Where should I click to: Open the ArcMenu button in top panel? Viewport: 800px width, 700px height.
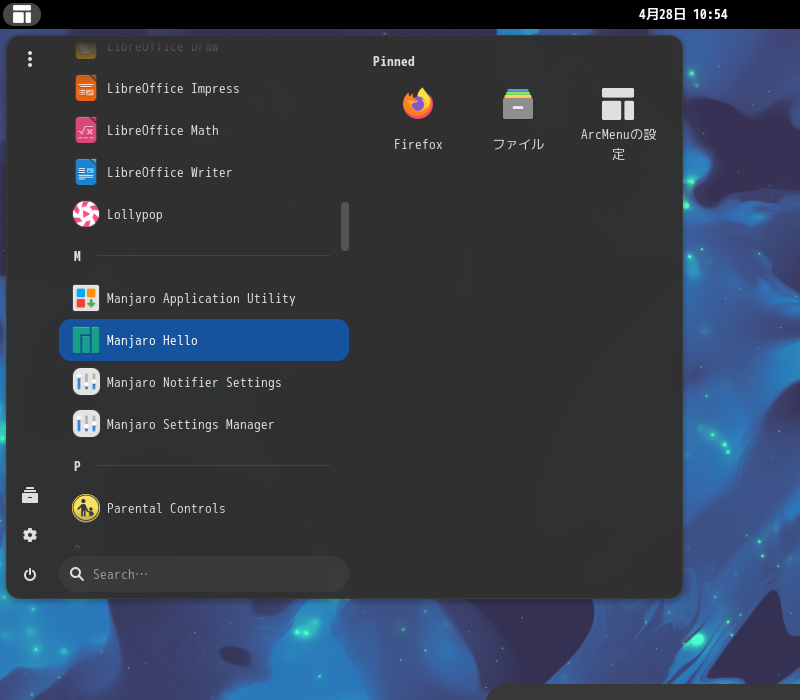tap(22, 14)
